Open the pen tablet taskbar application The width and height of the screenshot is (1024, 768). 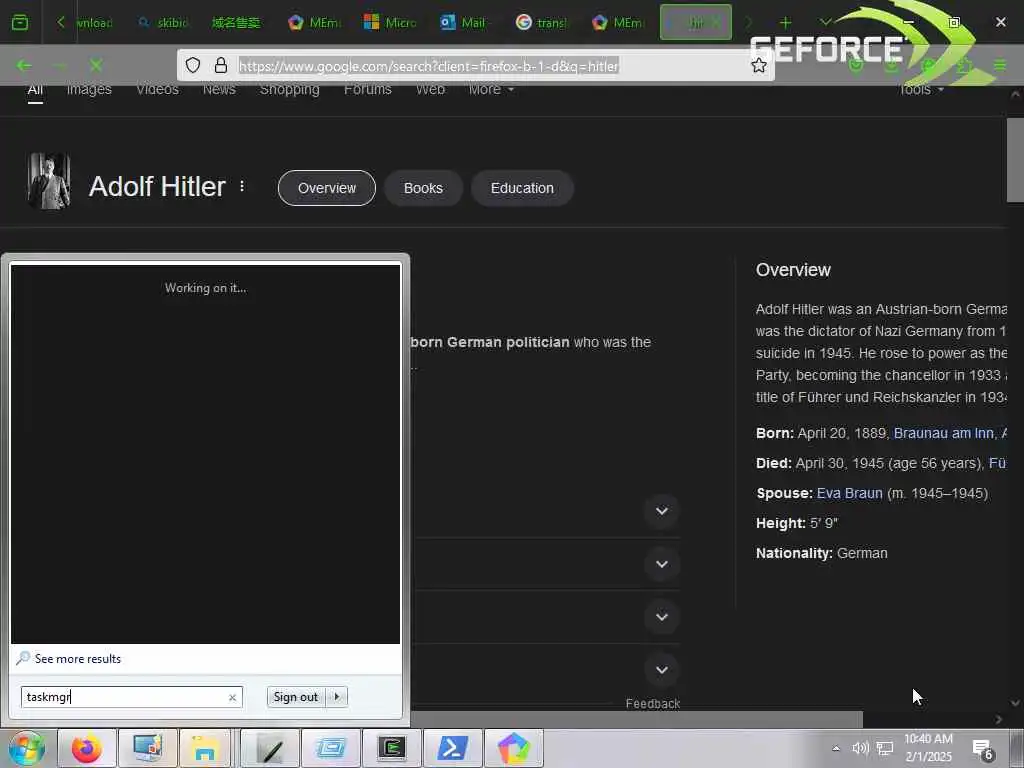click(270, 748)
